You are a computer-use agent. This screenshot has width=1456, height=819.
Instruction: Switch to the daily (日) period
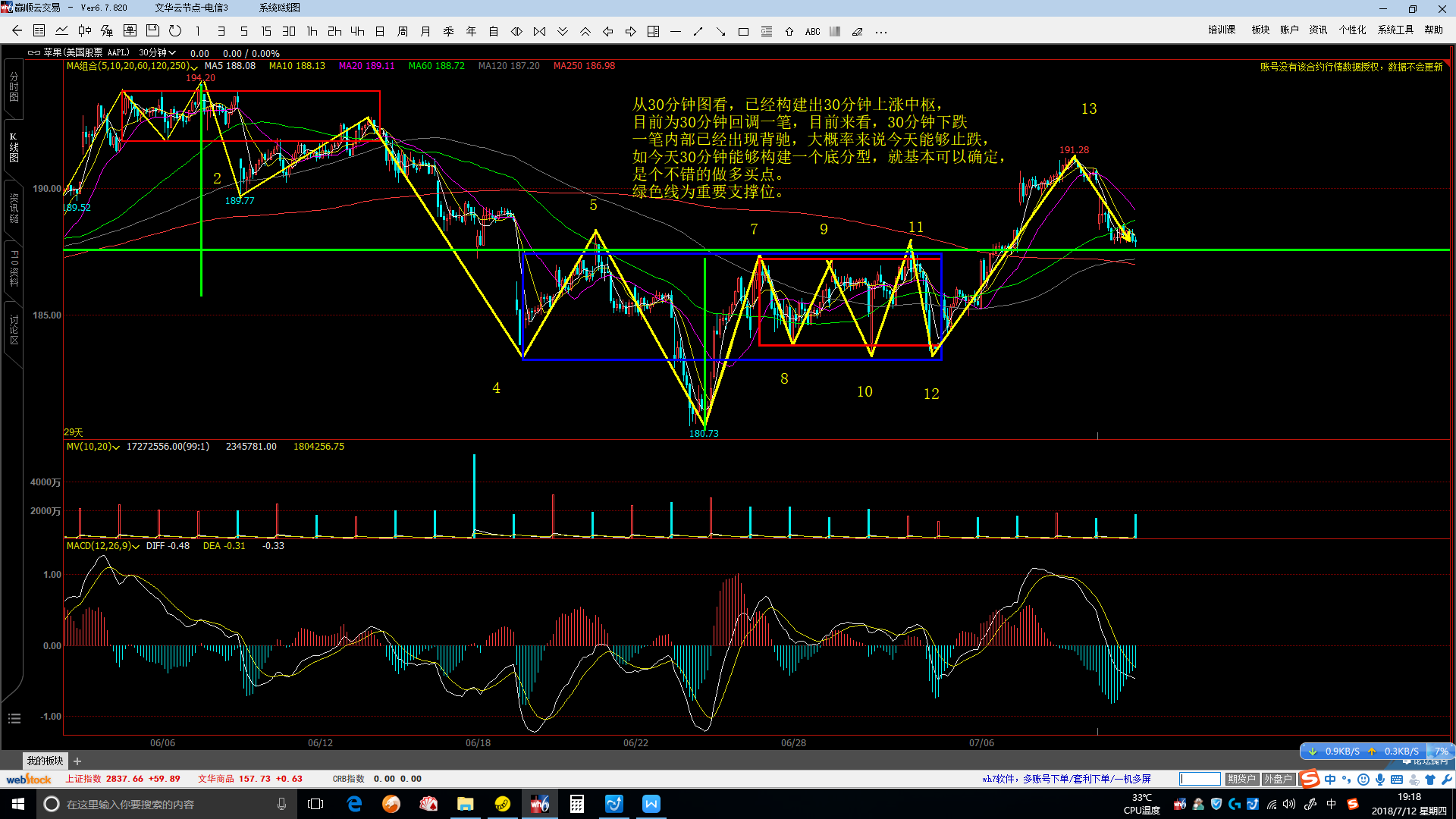click(x=380, y=31)
